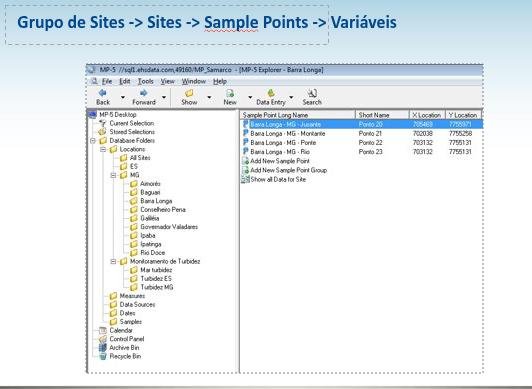This screenshot has height=389, width=532.
Task: Select the Mar turbidez folder
Action: coord(156,270)
